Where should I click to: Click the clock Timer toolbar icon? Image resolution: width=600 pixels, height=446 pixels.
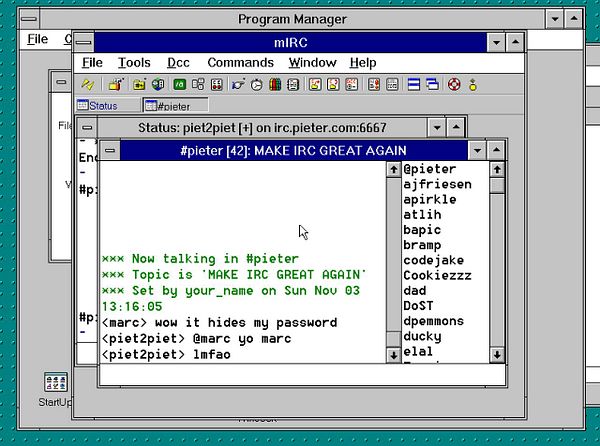[x=257, y=85]
